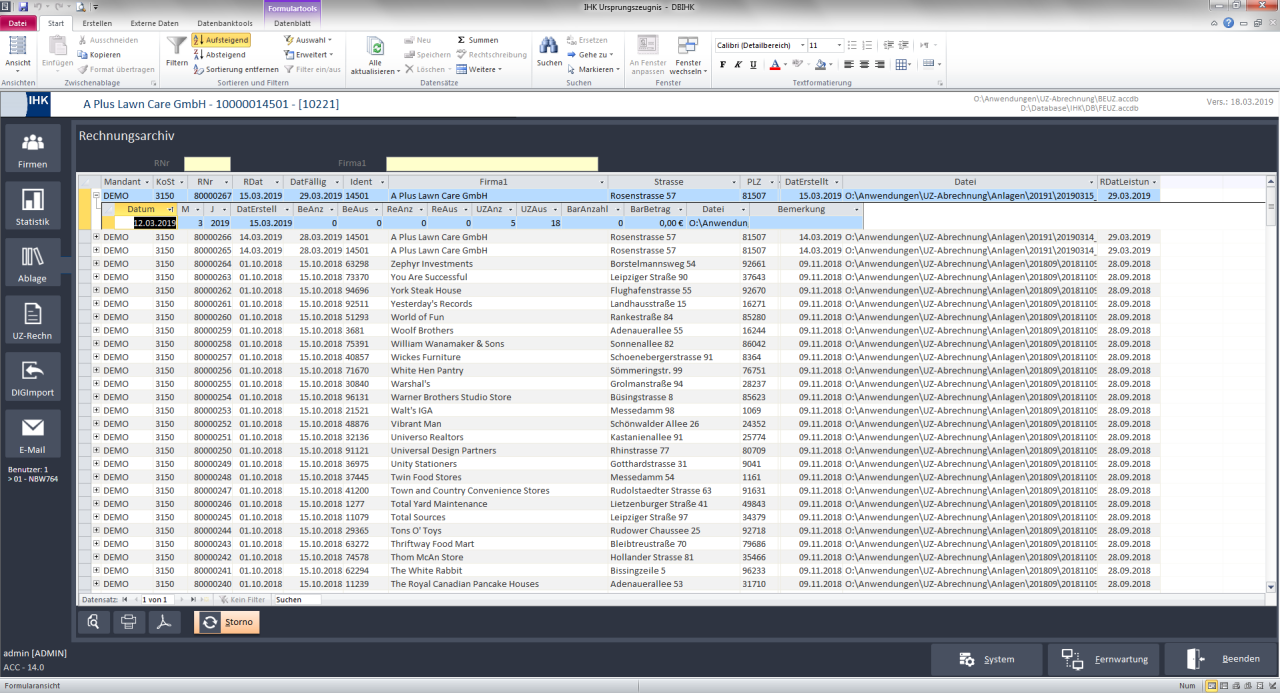Open the Firma1 column filter dropdown
1280x693 pixels.
[x=601, y=182]
